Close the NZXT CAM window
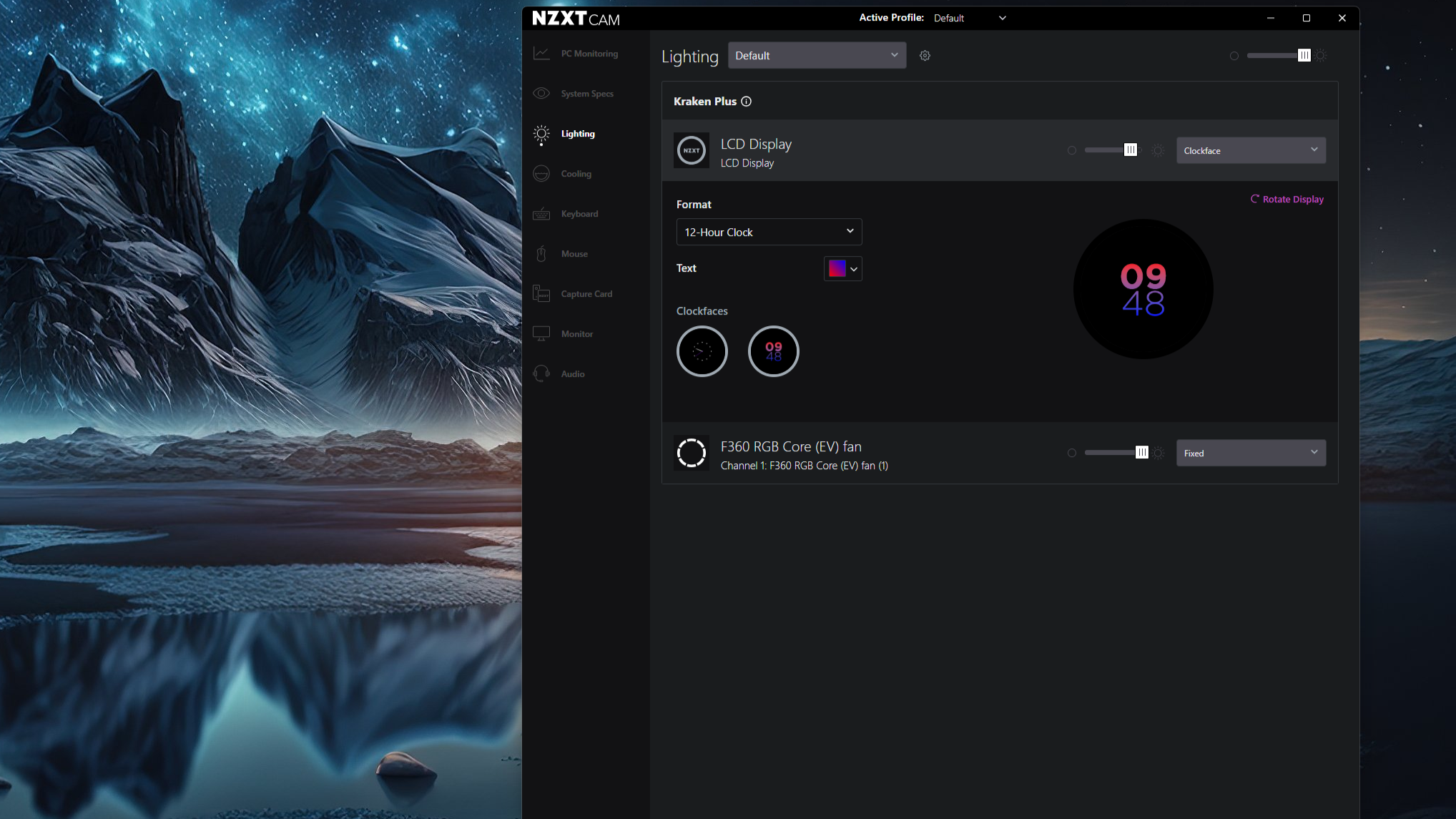Image resolution: width=1456 pixels, height=819 pixels. pyautogui.click(x=1342, y=18)
